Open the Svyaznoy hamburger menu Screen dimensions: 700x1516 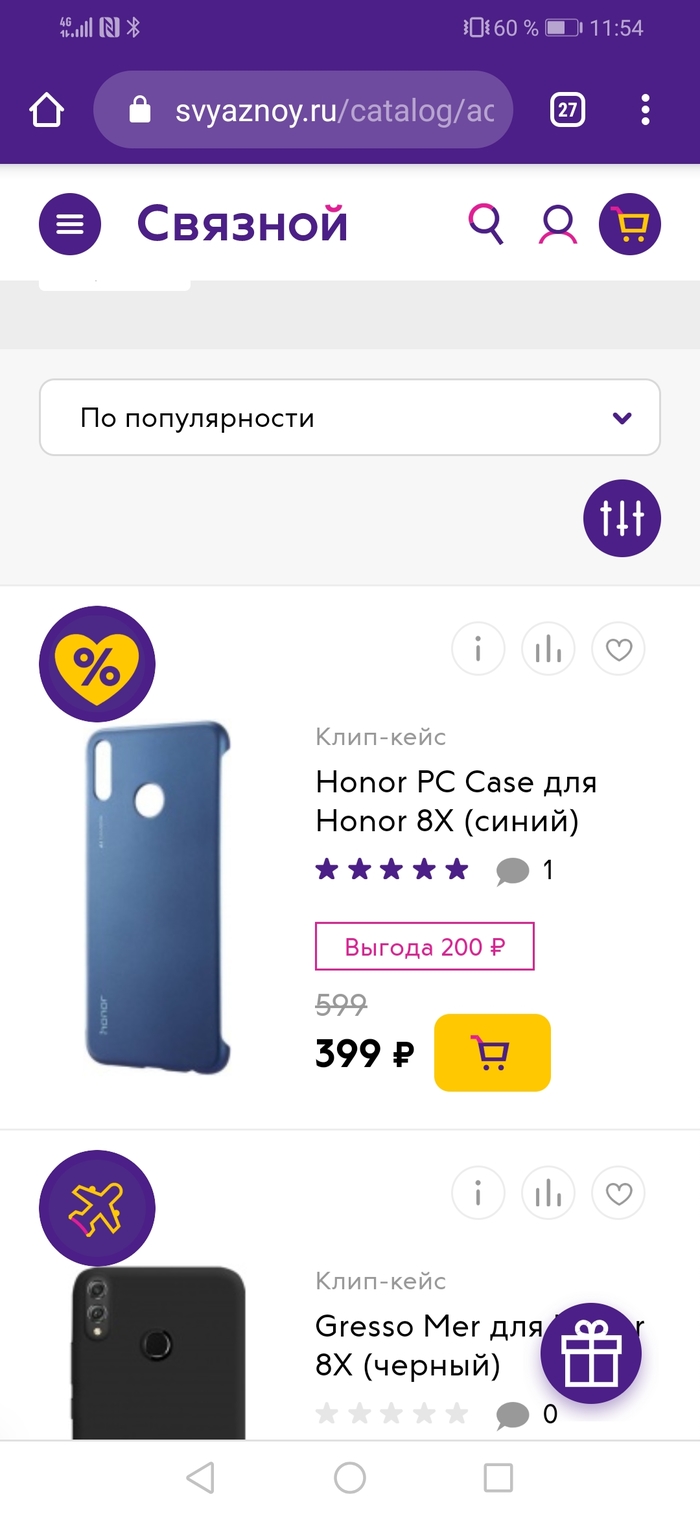coord(70,224)
